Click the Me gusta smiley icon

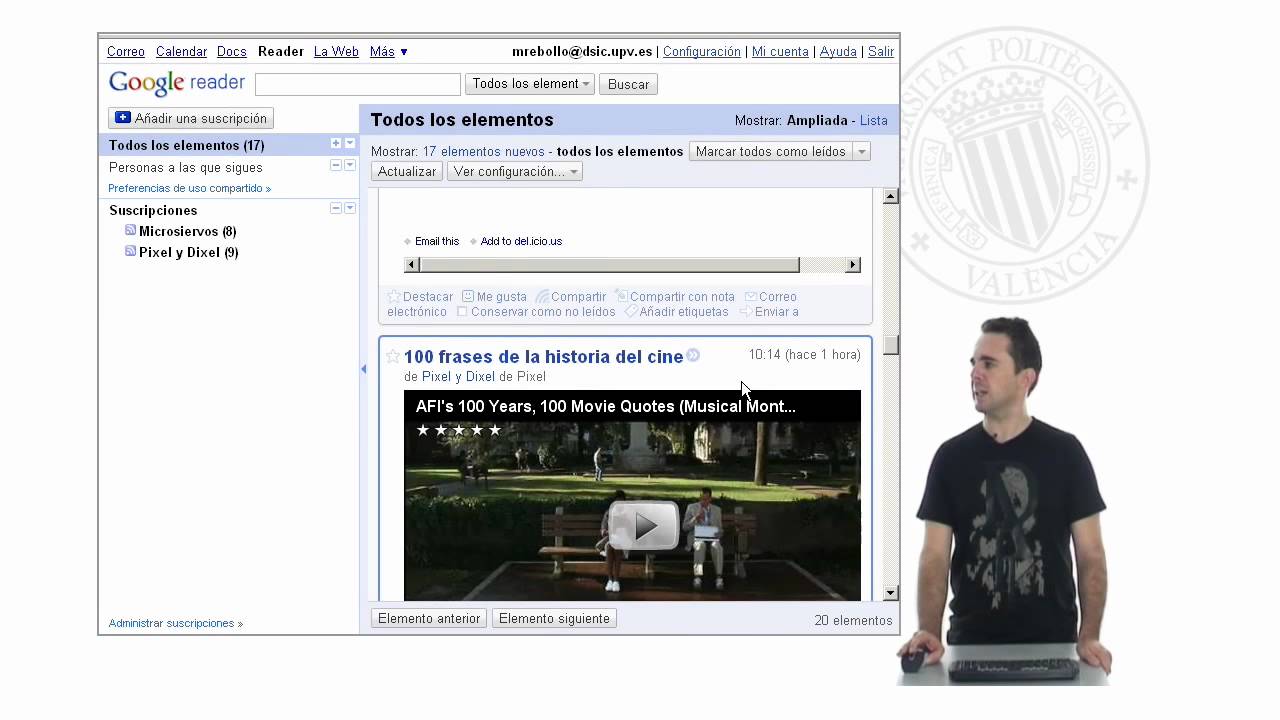point(468,296)
